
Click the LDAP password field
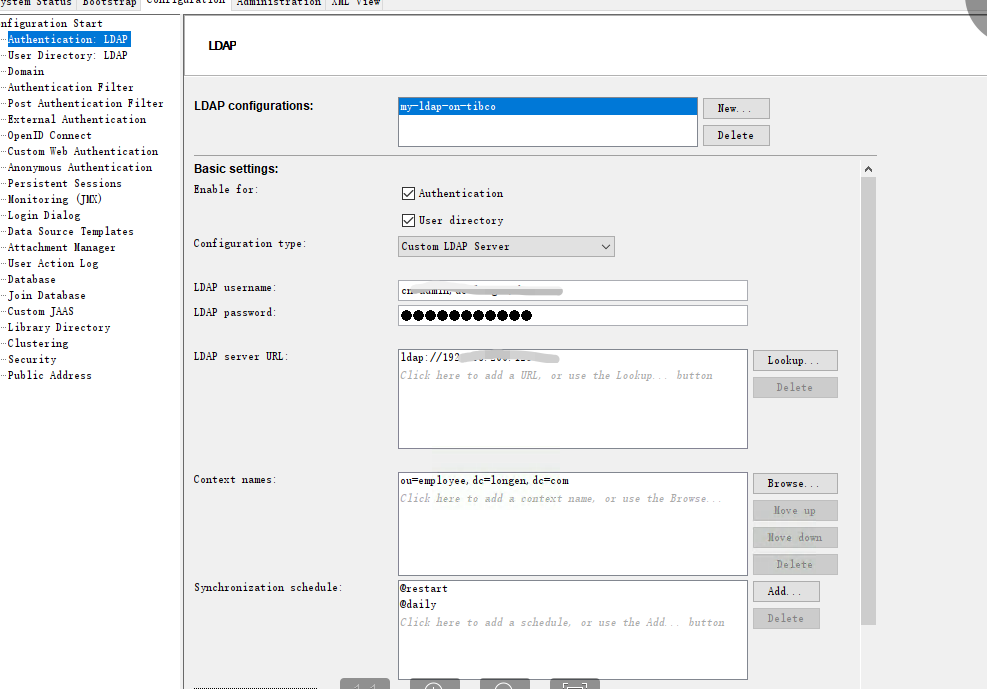(573, 315)
